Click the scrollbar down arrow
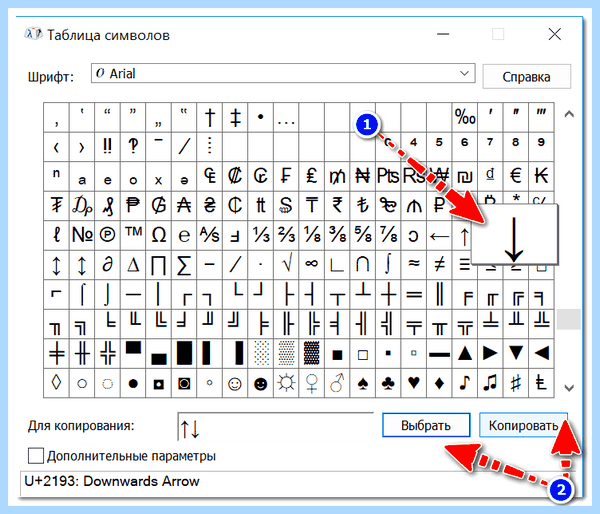Screen dimensions: 600x514 [569, 387]
